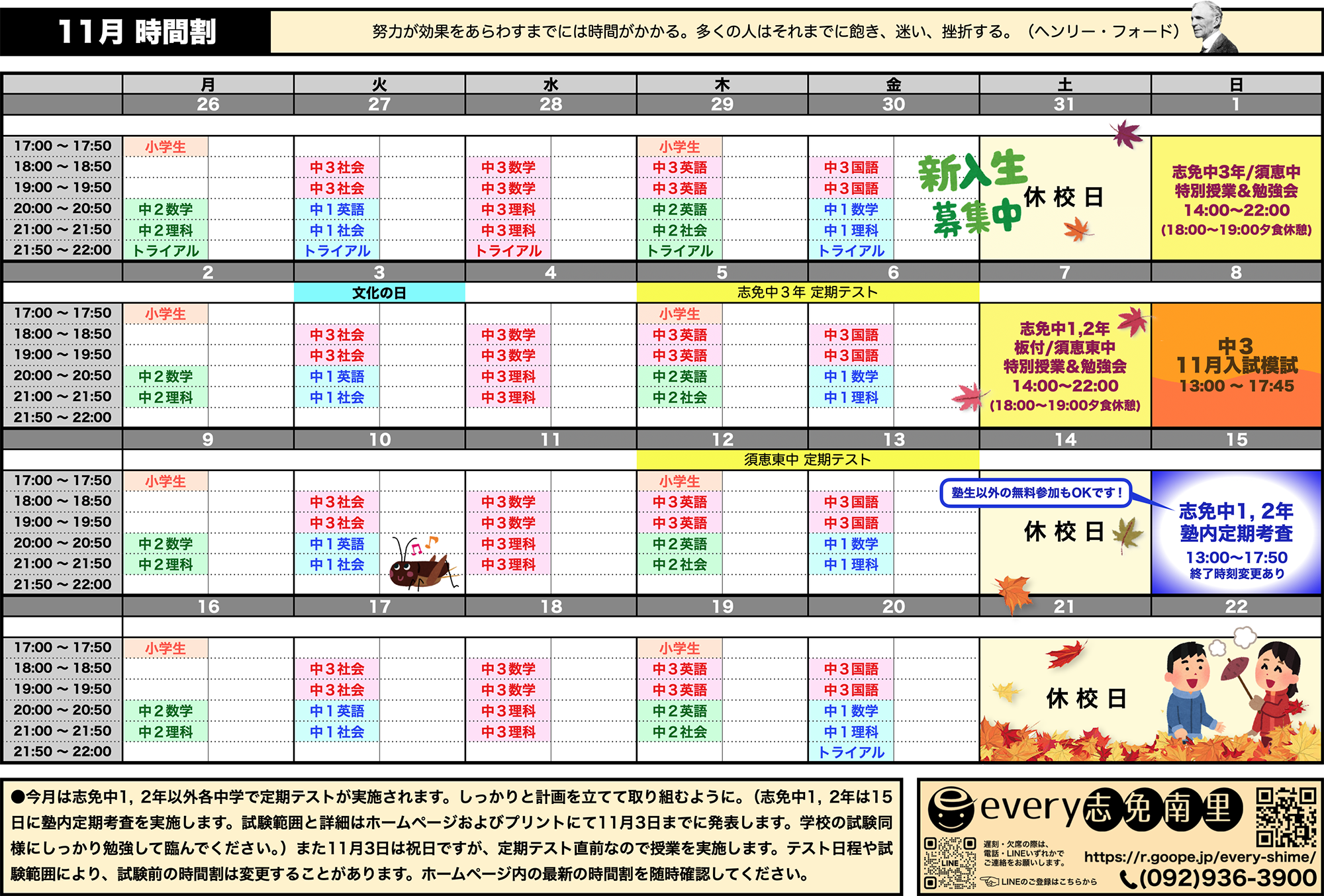1324x896 pixels.
Task: Click the 休校日 text on Saturday 21
Action: click(x=1086, y=698)
